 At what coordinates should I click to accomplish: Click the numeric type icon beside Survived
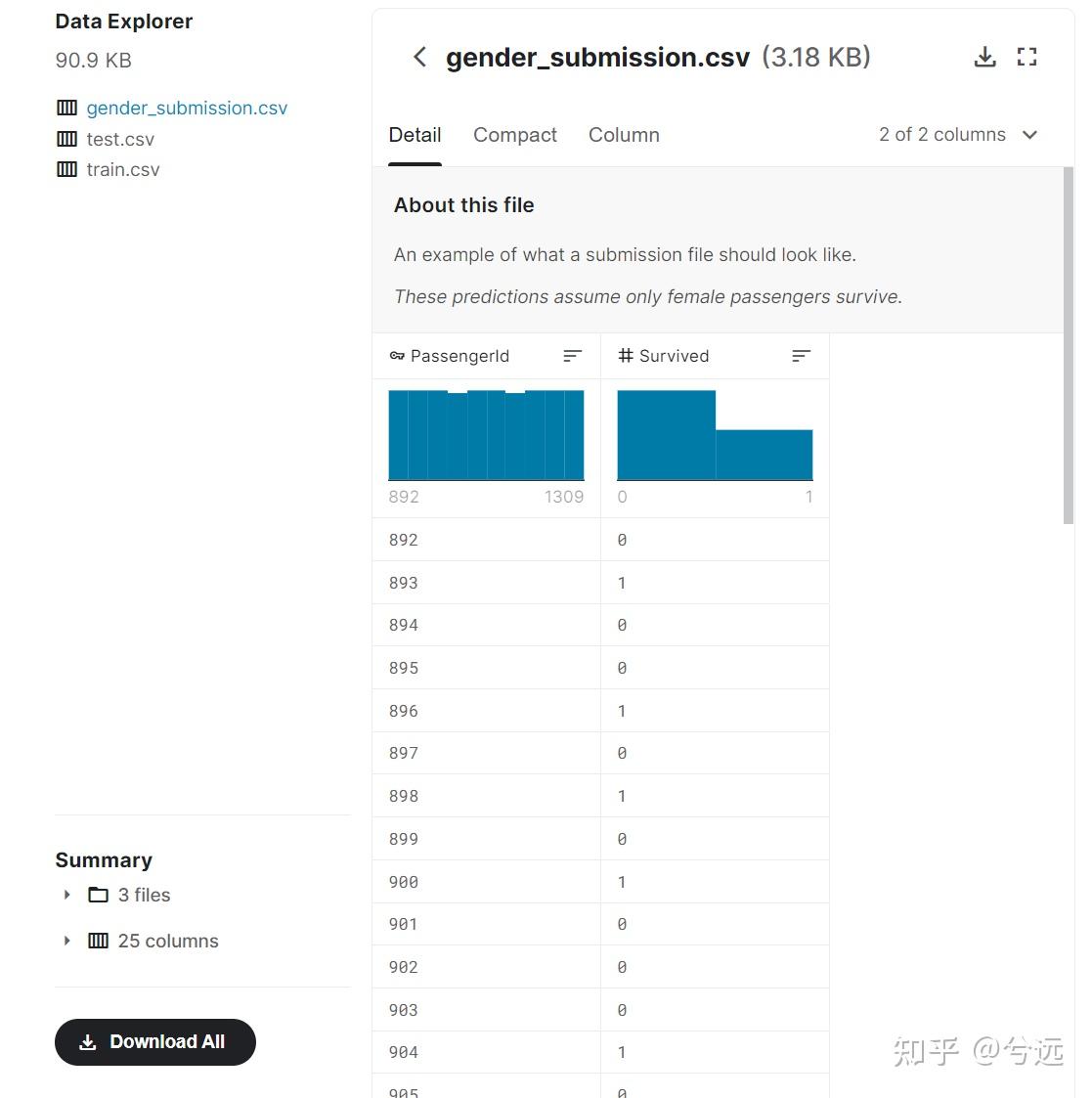626,356
